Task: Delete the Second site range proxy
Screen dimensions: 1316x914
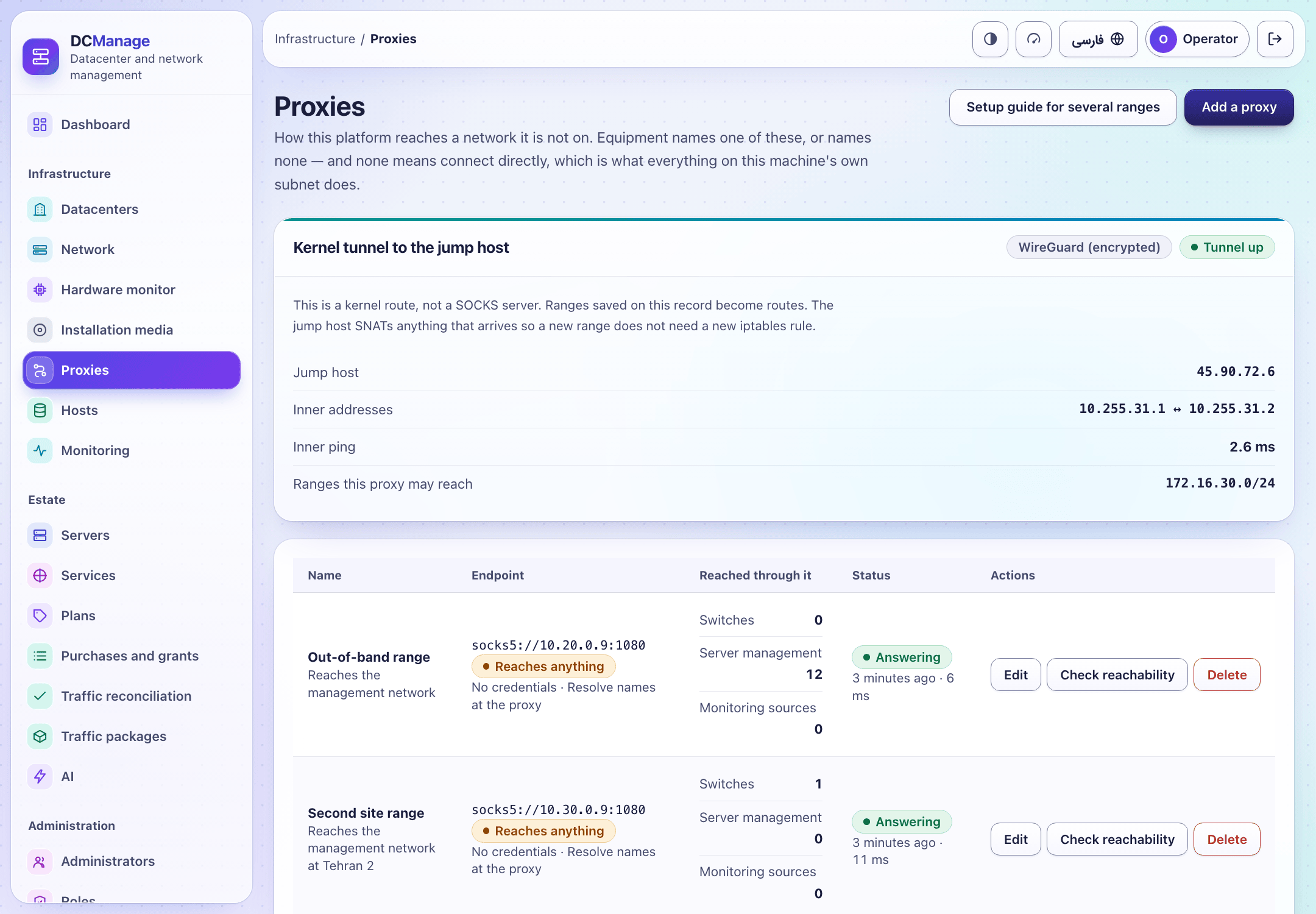Action: (x=1227, y=840)
